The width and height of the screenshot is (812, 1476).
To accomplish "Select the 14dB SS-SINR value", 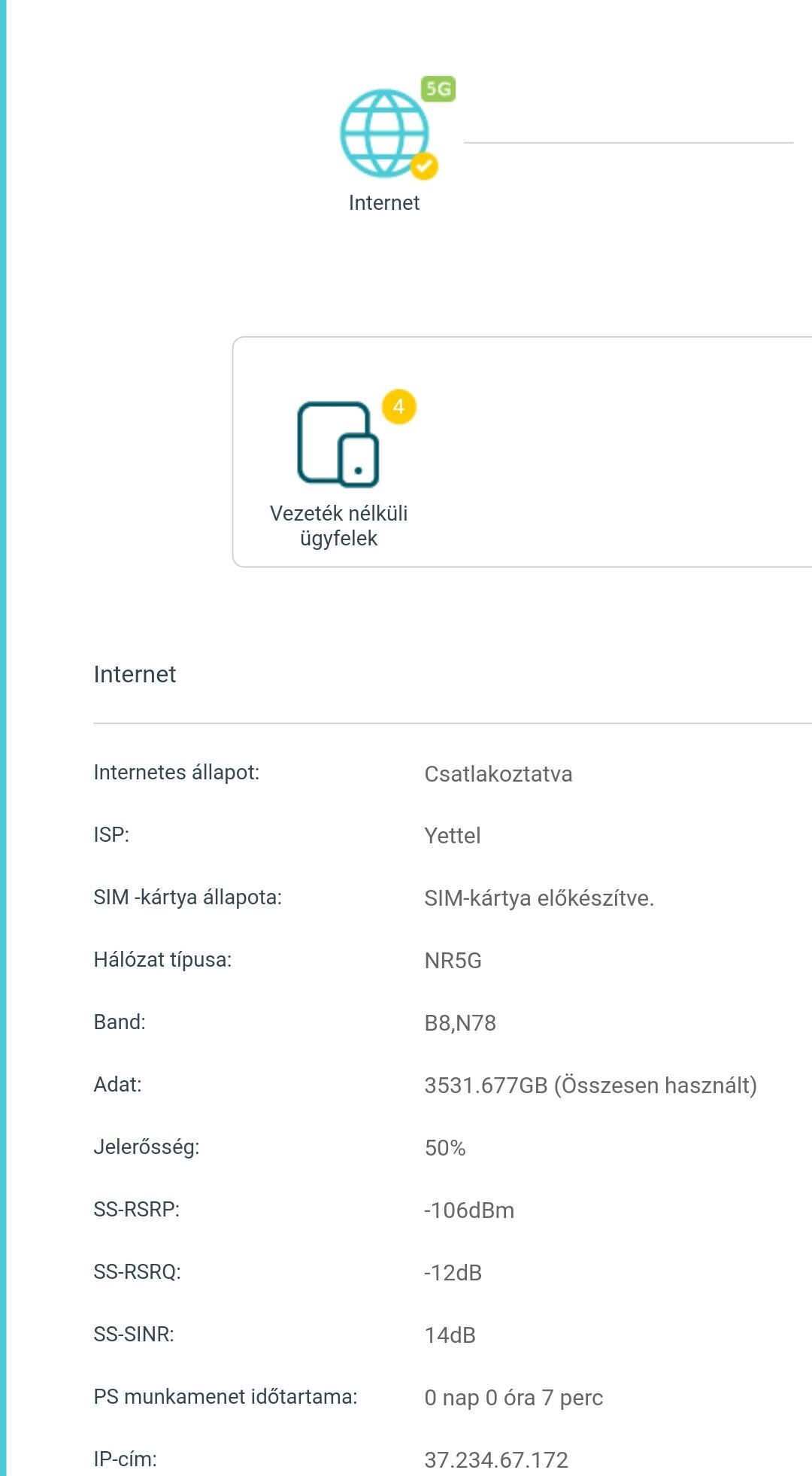I will [x=450, y=1335].
